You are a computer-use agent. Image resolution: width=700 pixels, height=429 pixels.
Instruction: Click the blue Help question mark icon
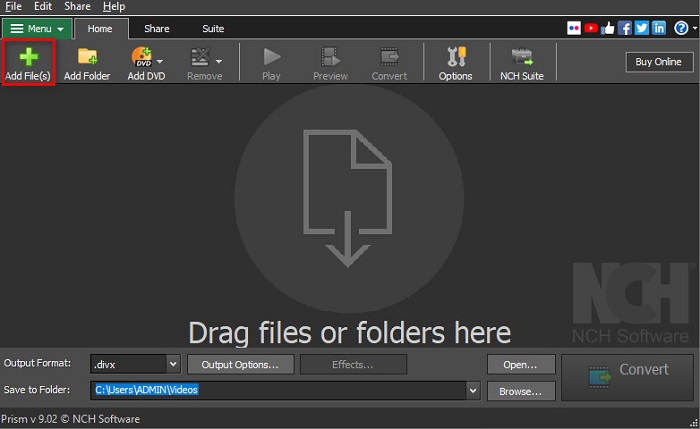pyautogui.click(x=680, y=28)
